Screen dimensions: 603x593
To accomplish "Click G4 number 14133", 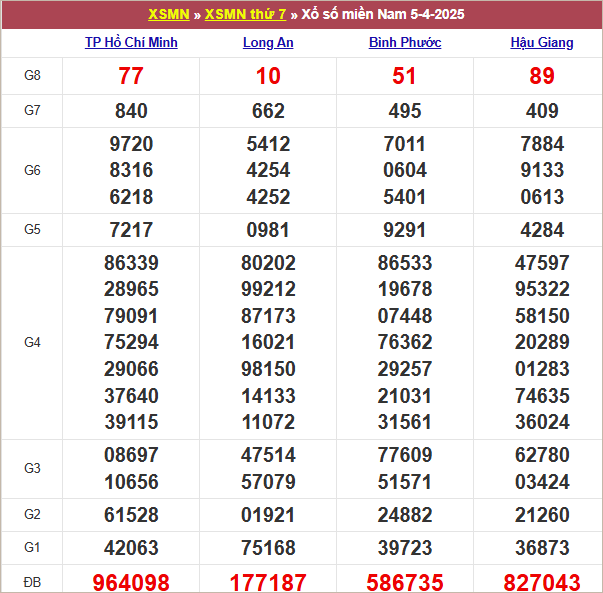I will 268,396.
